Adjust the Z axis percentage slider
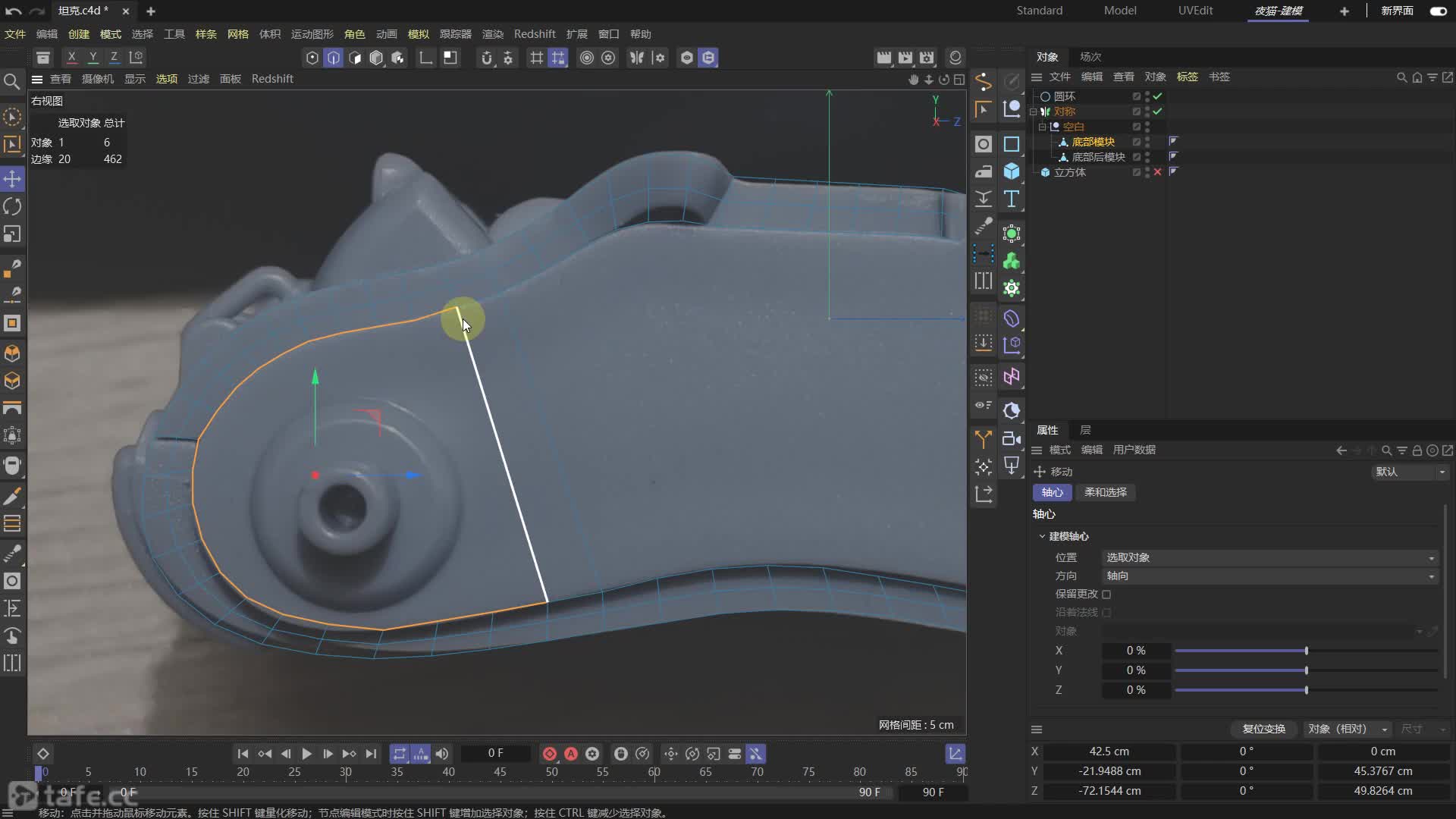Image resolution: width=1456 pixels, height=819 pixels. tap(1306, 690)
